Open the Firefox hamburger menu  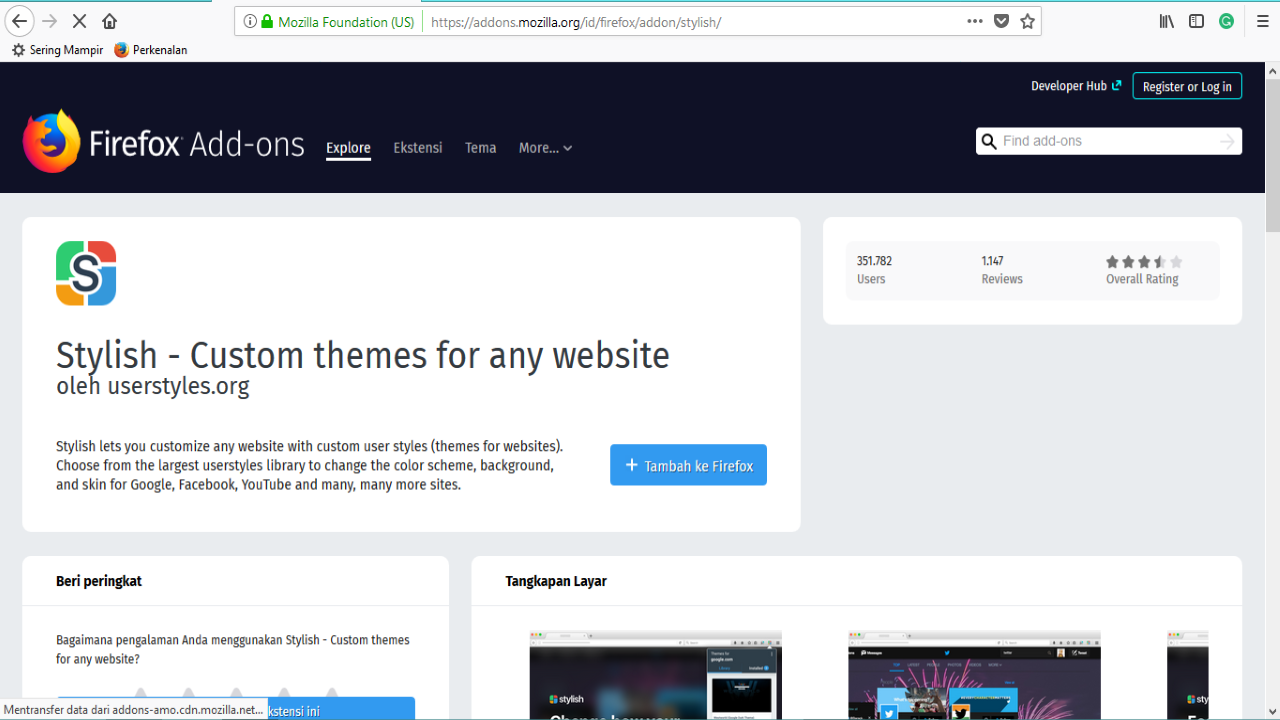tap(1262, 21)
